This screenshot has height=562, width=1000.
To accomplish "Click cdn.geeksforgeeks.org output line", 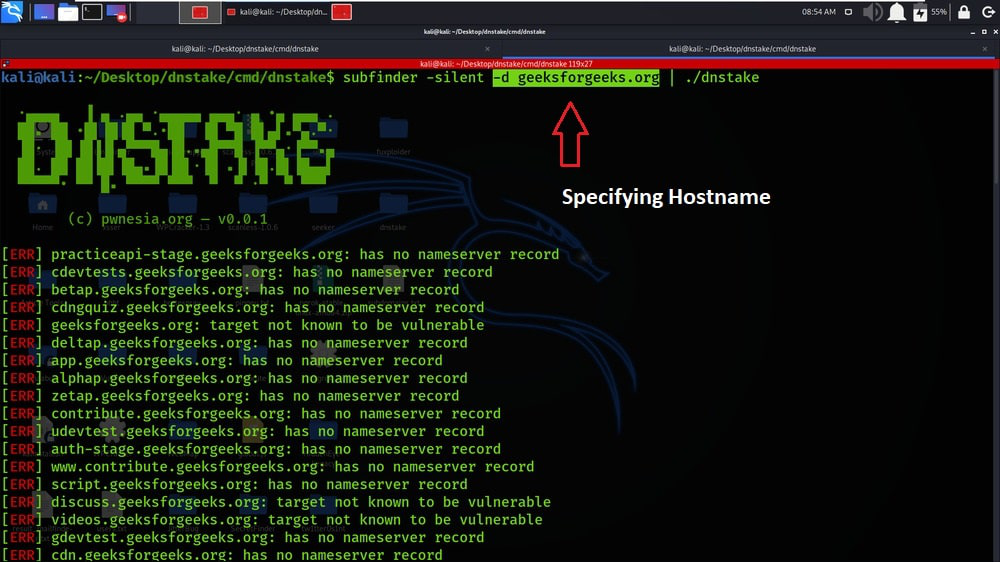I will [222, 555].
